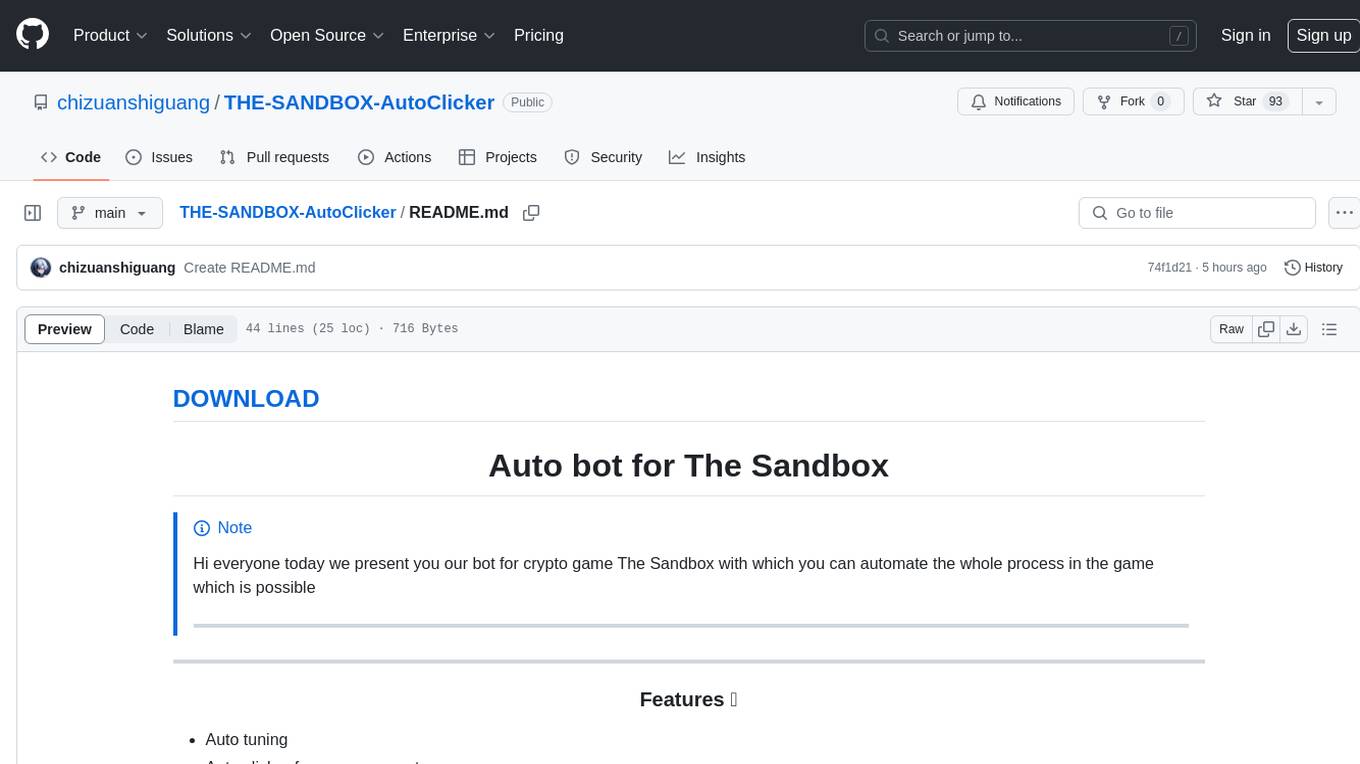Focus the Search or jump to field
This screenshot has width=1360, height=764.
tap(1032, 36)
